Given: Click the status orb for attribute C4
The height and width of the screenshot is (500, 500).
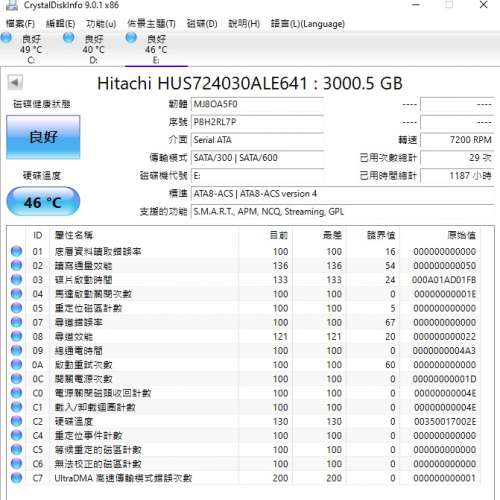Looking at the screenshot, I should [16, 435].
